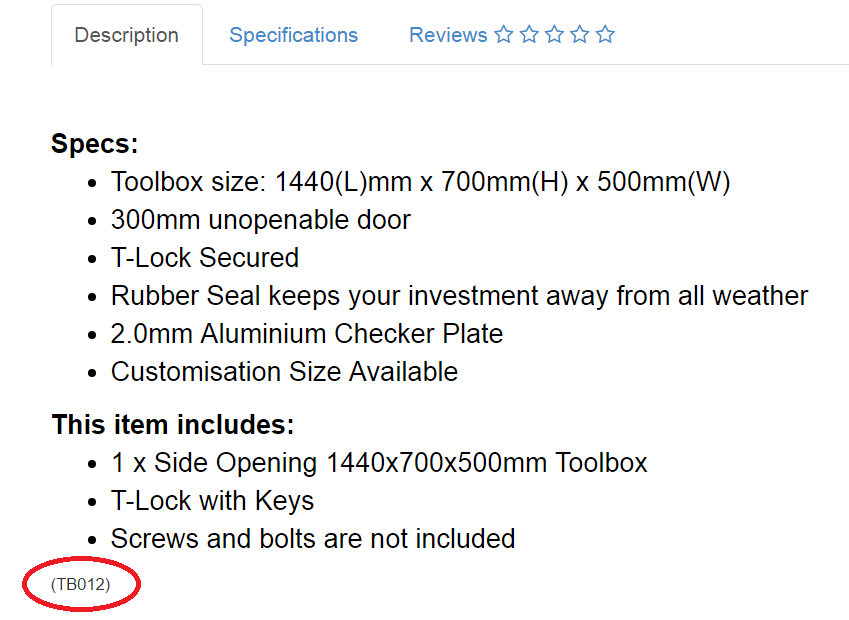The image size is (849, 620).
Task: Click the This item includes heading
Action: (x=173, y=425)
